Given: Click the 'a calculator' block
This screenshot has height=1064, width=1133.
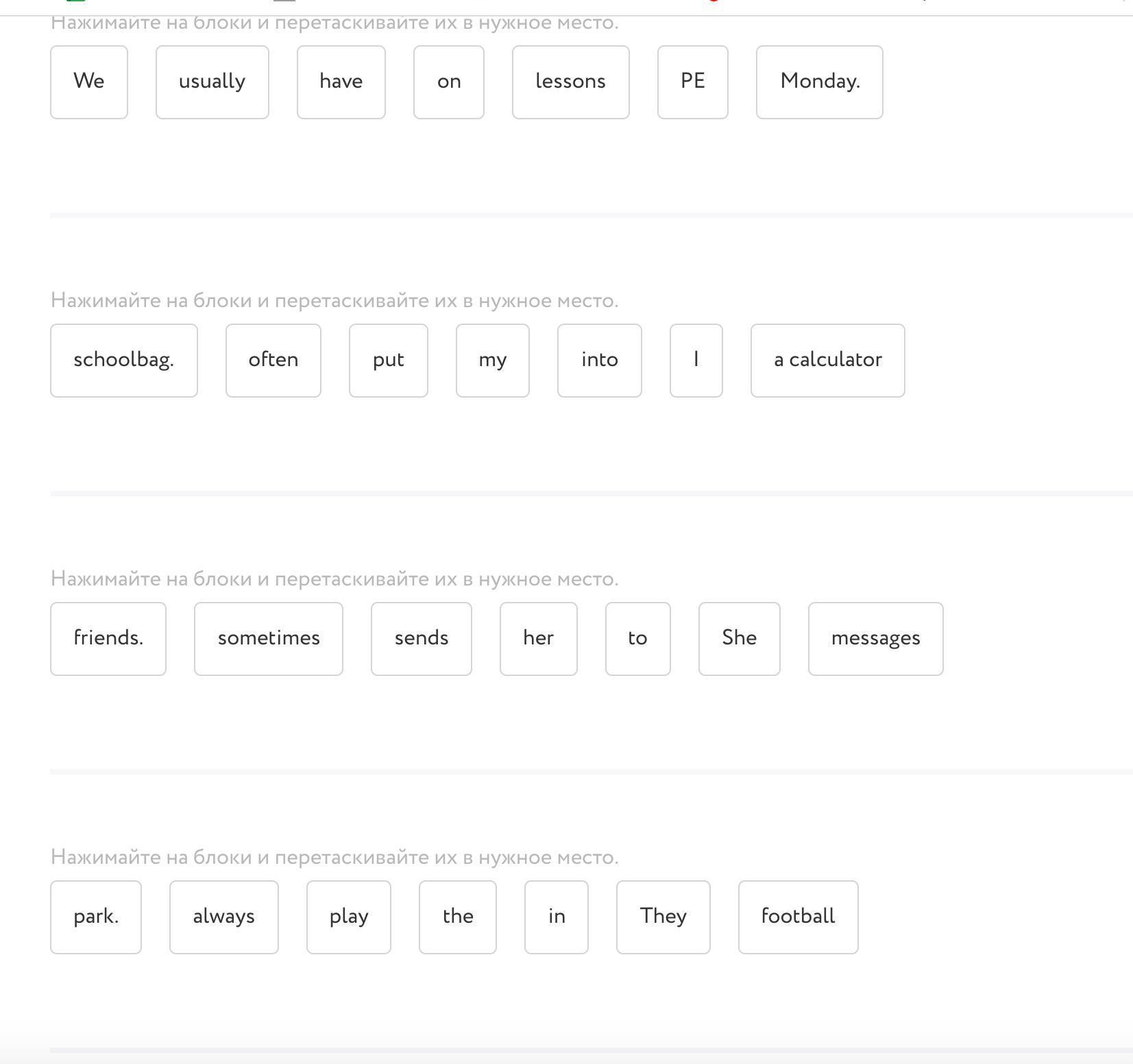Looking at the screenshot, I should click(827, 361).
